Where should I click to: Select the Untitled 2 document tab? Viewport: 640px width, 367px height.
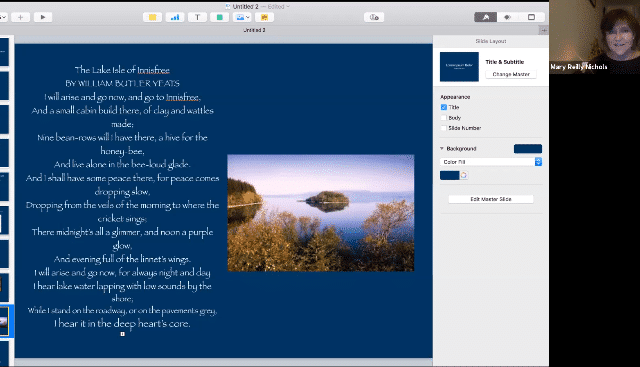pos(254,30)
